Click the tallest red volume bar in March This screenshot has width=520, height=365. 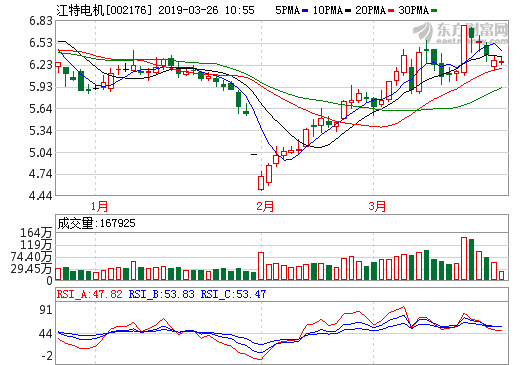click(464, 259)
